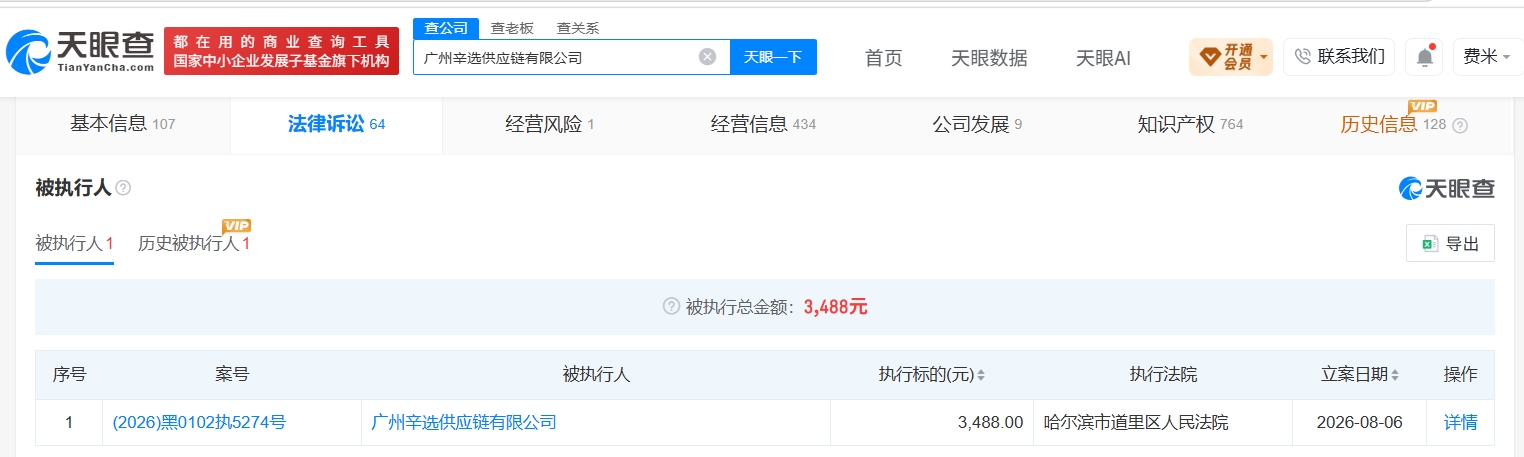Click the 详情 link in the row
Image resolution: width=1524 pixels, height=457 pixels.
point(1460,423)
